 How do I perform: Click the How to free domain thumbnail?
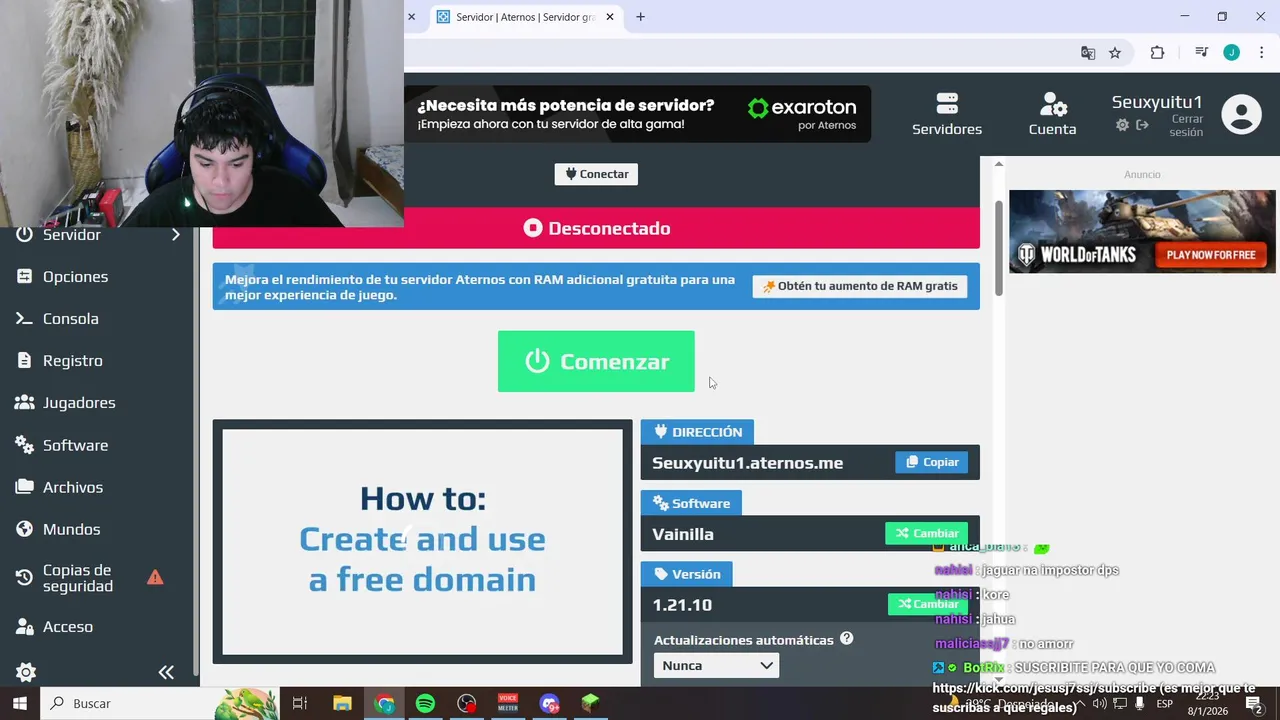coord(422,541)
